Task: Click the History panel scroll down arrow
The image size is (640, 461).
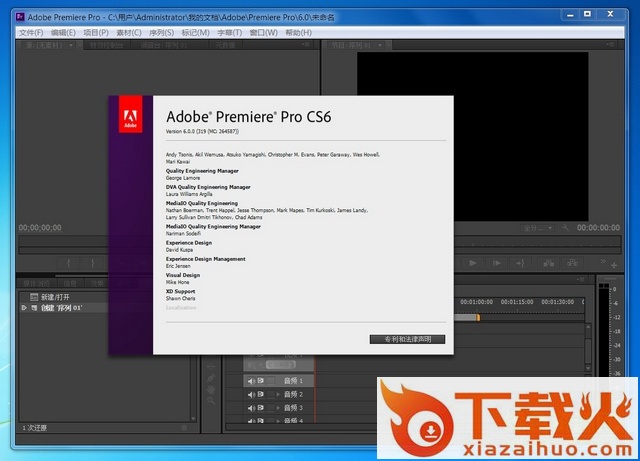Action: pos(193,419)
